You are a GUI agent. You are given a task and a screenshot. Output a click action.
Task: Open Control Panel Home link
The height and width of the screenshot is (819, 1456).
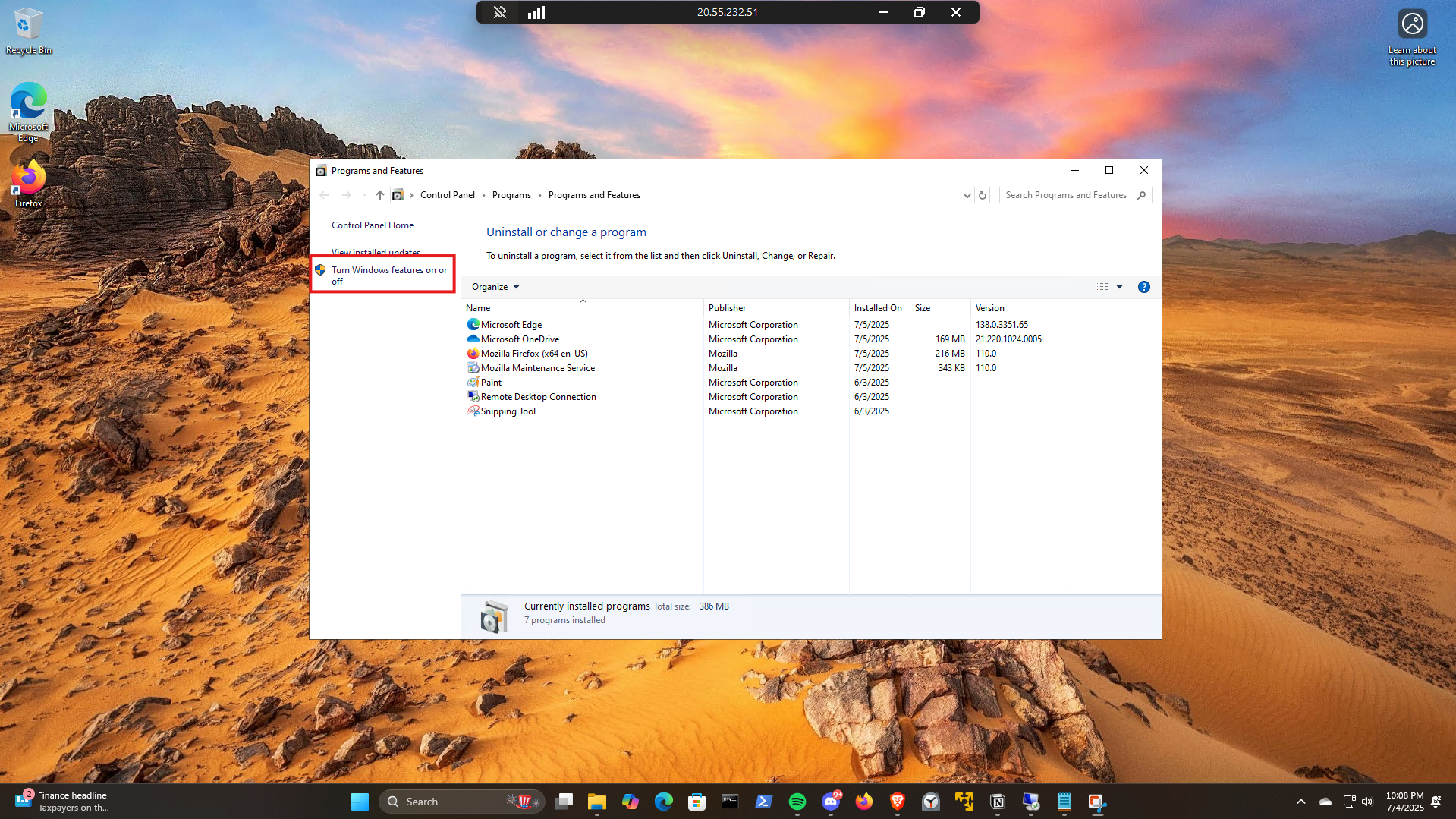(x=372, y=225)
